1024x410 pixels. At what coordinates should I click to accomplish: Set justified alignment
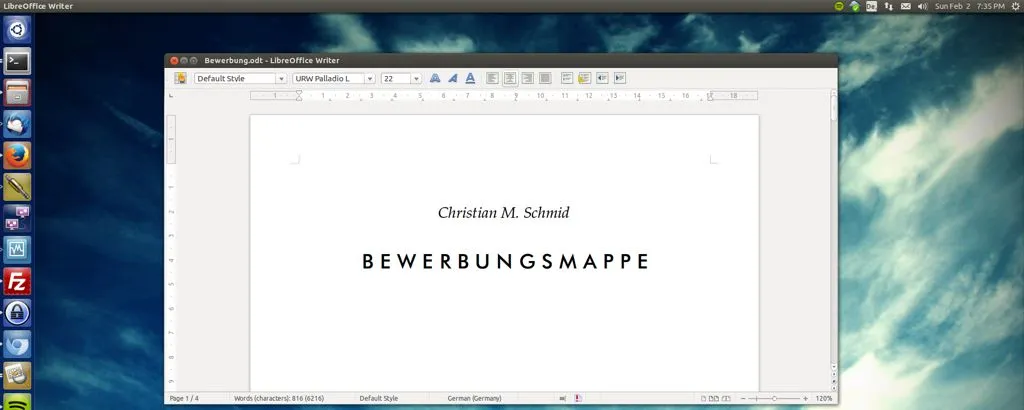545,78
